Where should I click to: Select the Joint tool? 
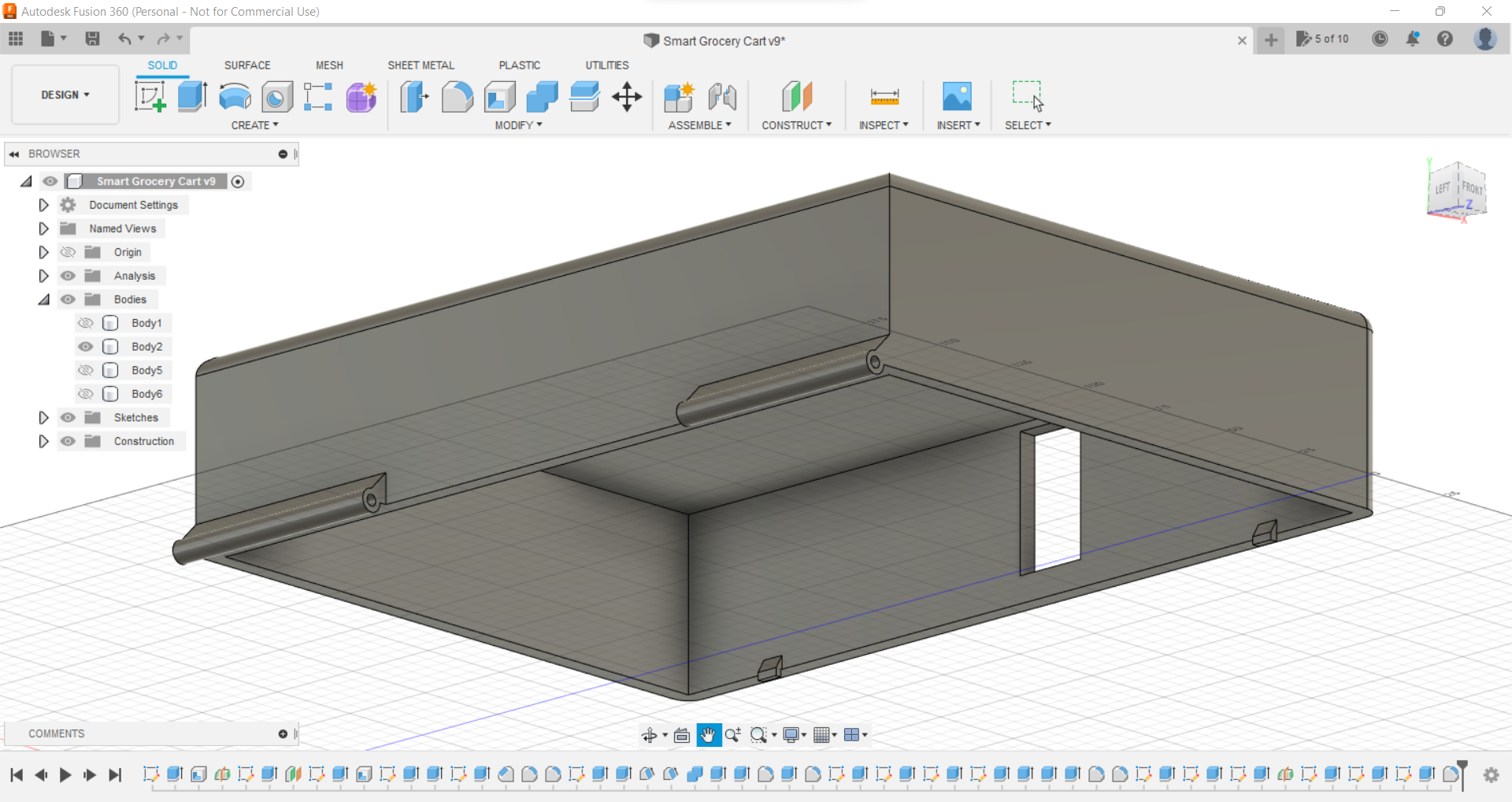pyautogui.click(x=722, y=97)
